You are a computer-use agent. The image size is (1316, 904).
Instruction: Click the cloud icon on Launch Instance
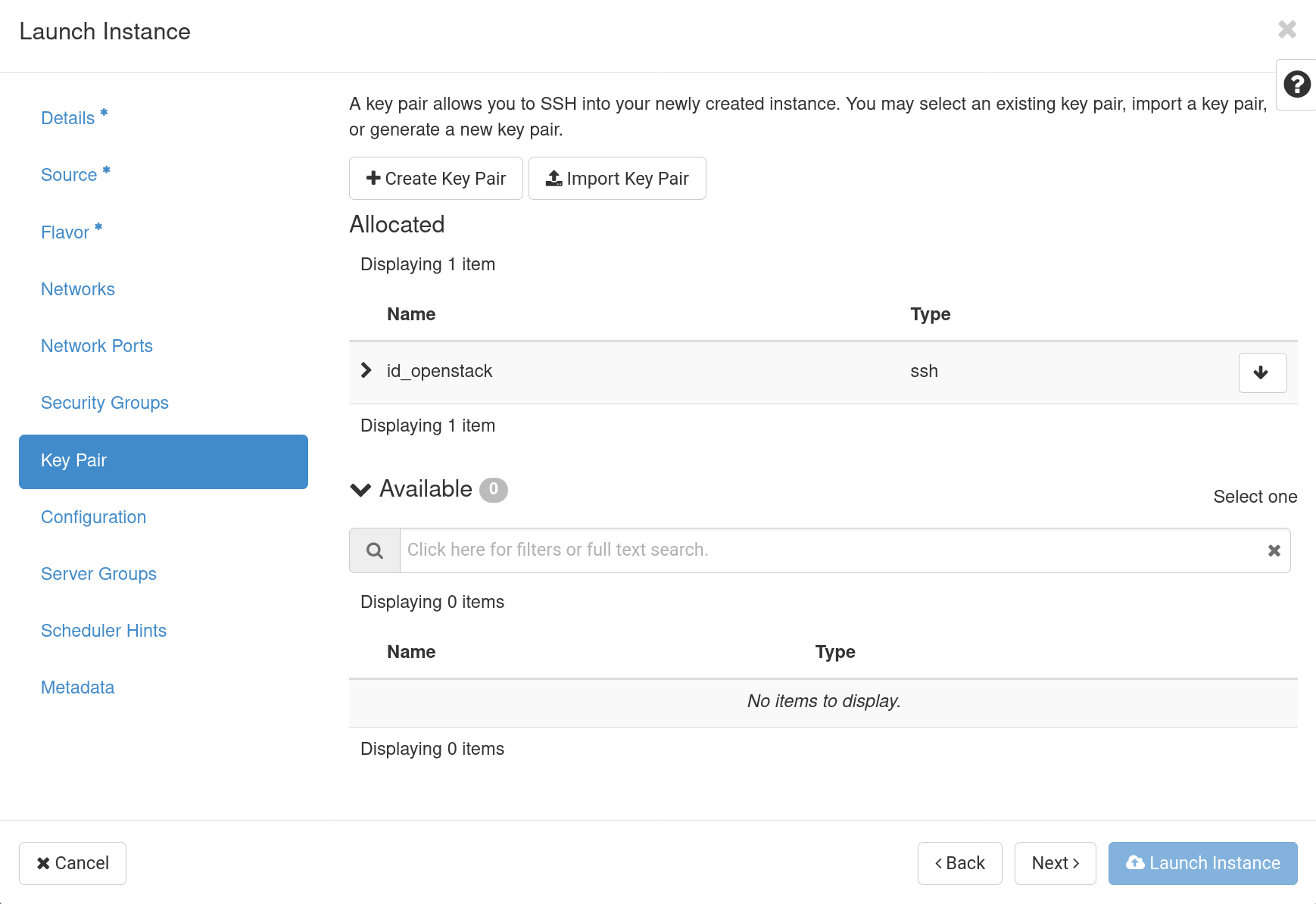[1134, 863]
